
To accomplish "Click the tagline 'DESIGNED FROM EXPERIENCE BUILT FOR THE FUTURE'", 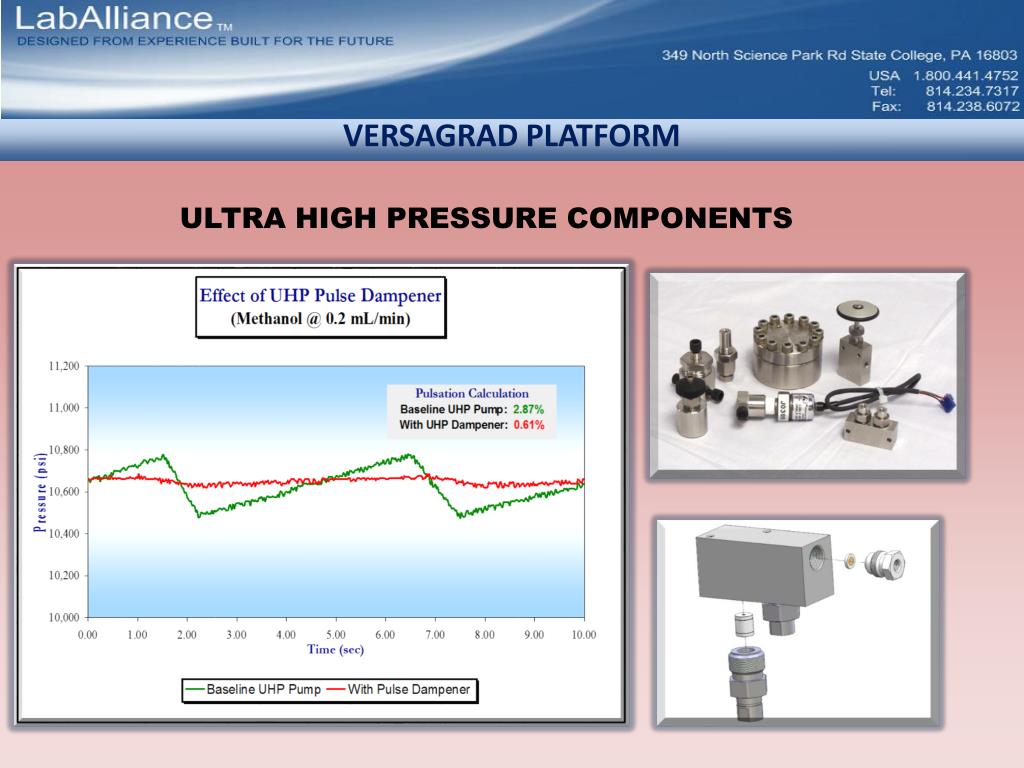I will point(205,41).
